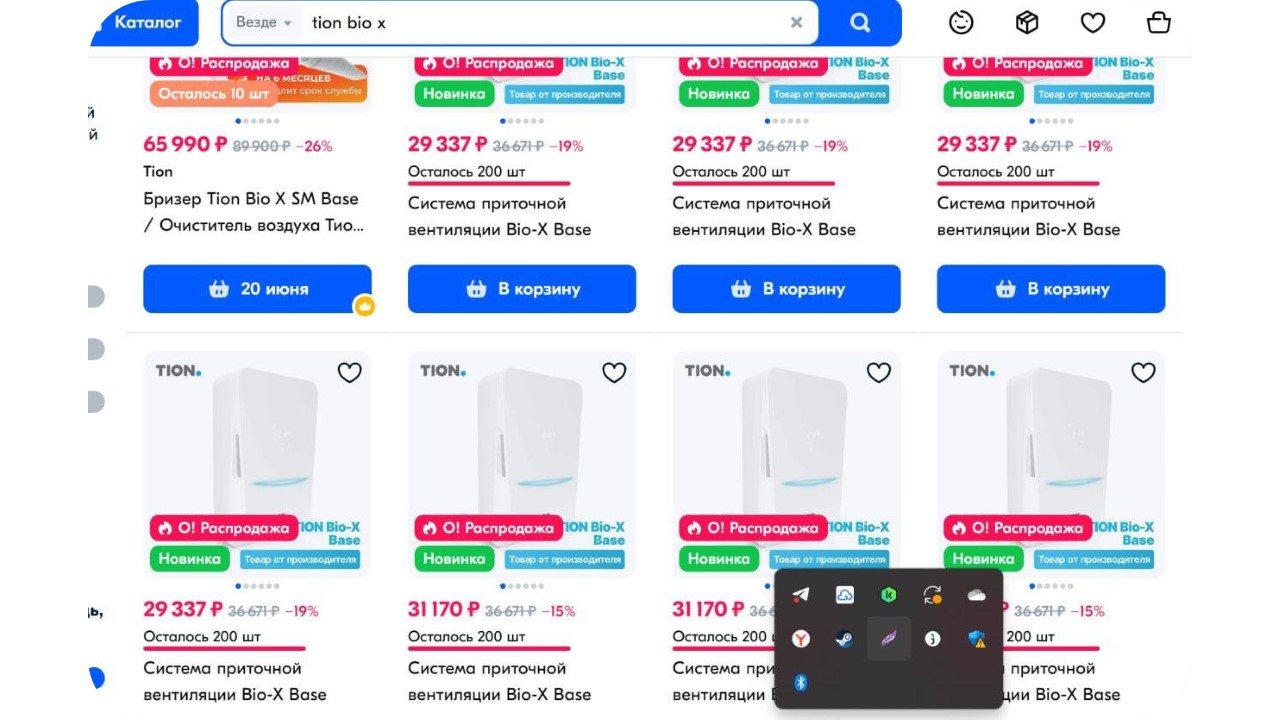The width and height of the screenshot is (1280, 720).
Task: Open the shopping cart icon
Action: coord(1158,22)
